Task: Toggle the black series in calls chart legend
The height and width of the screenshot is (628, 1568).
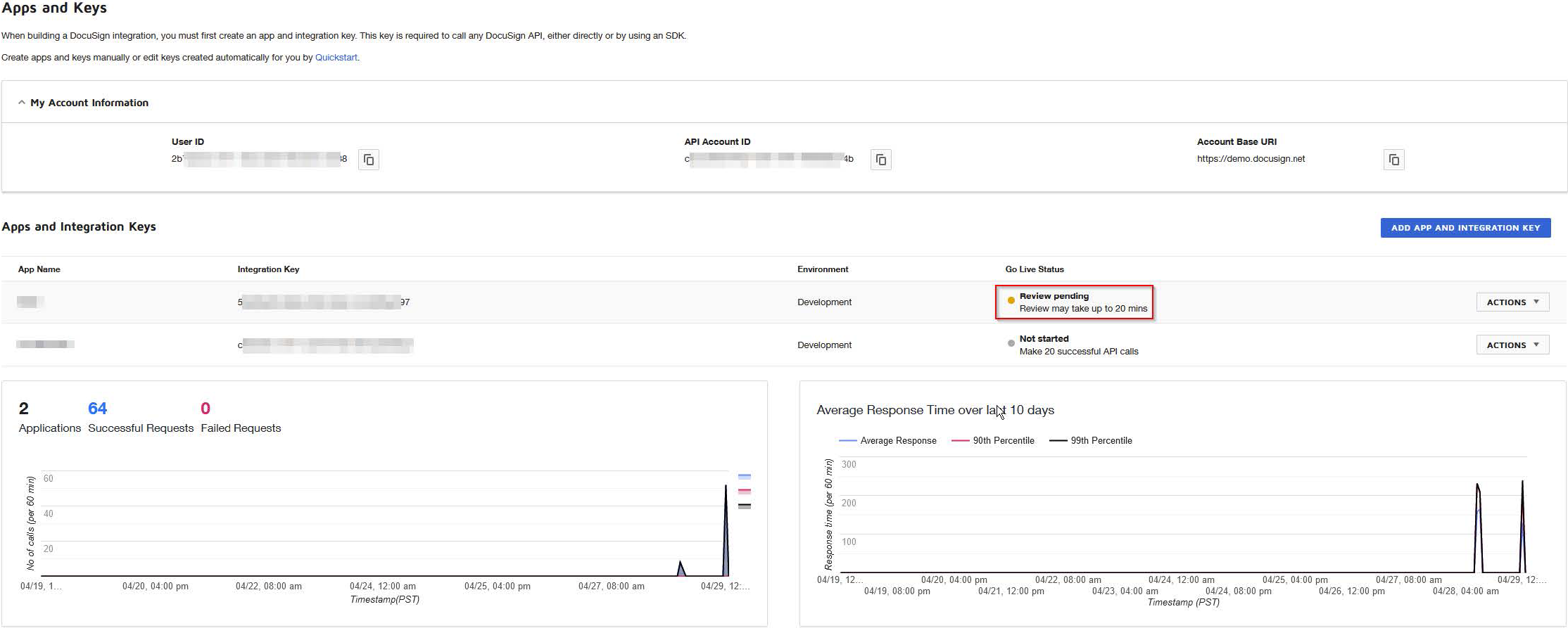Action: (744, 506)
